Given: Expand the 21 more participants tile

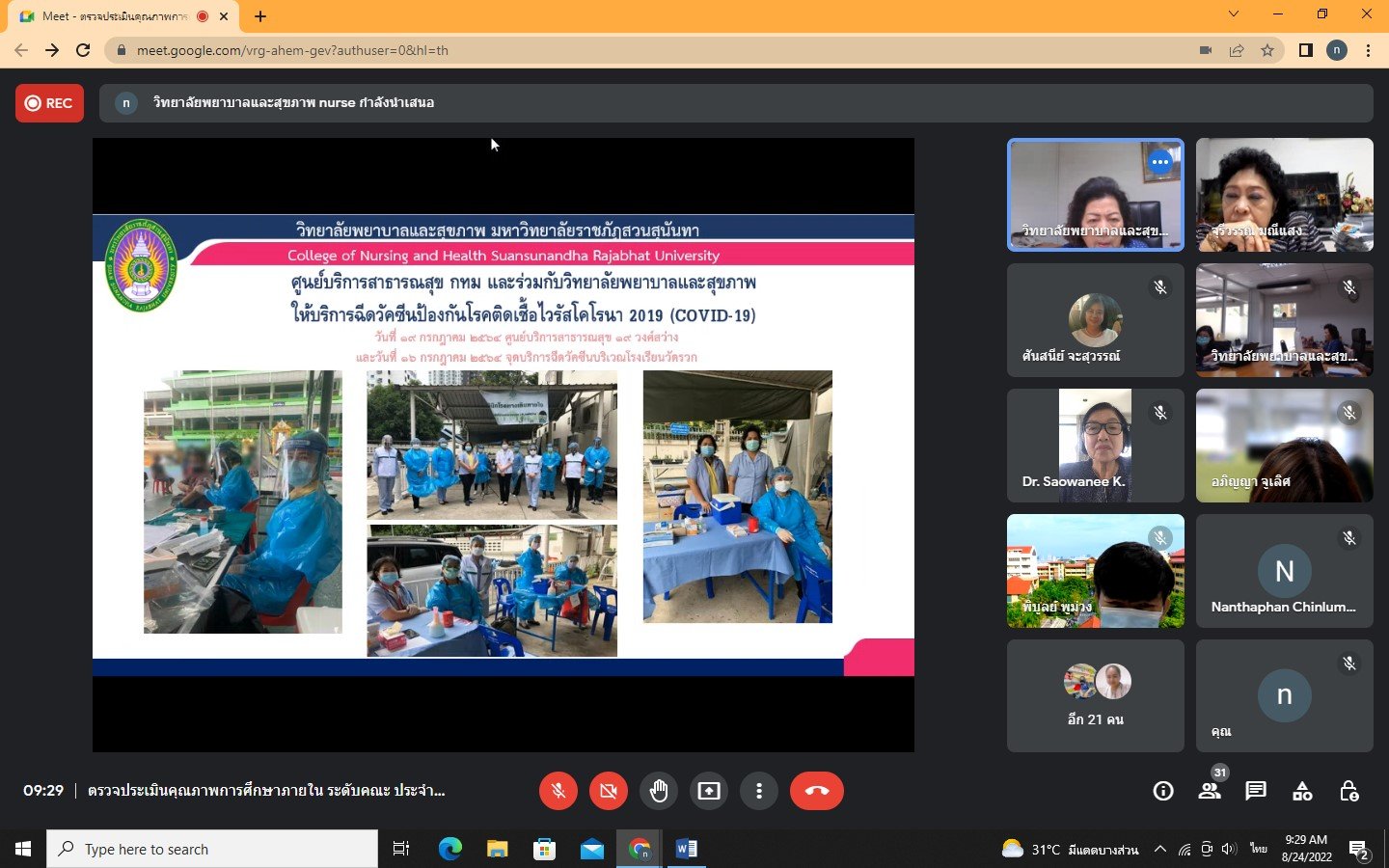Looking at the screenshot, I should pyautogui.click(x=1095, y=695).
